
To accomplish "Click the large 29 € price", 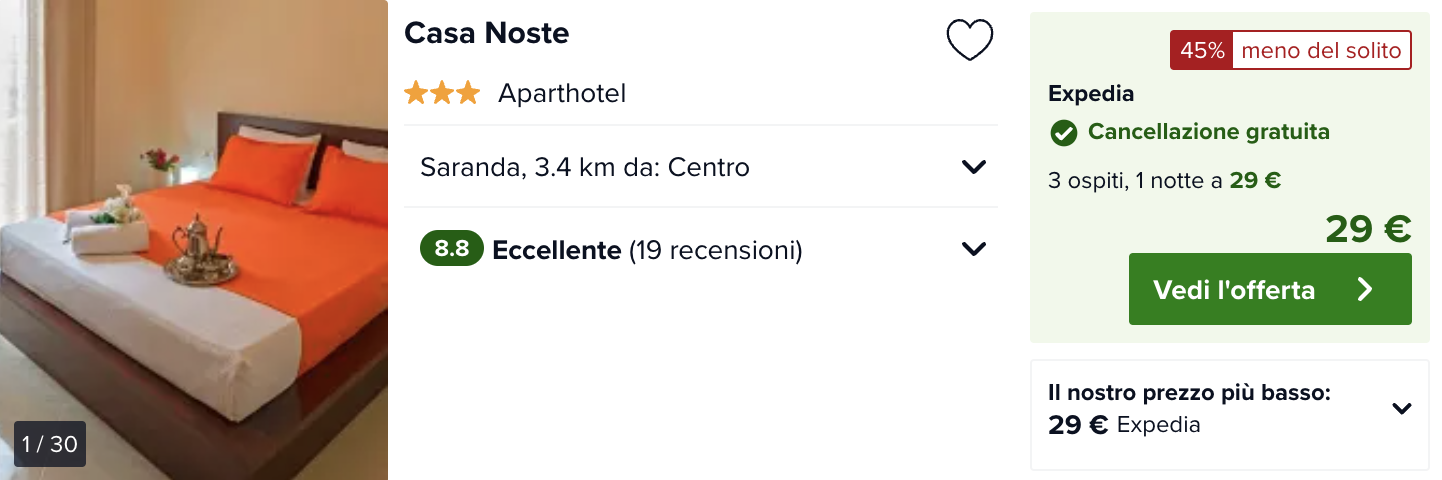I will coord(1368,229).
